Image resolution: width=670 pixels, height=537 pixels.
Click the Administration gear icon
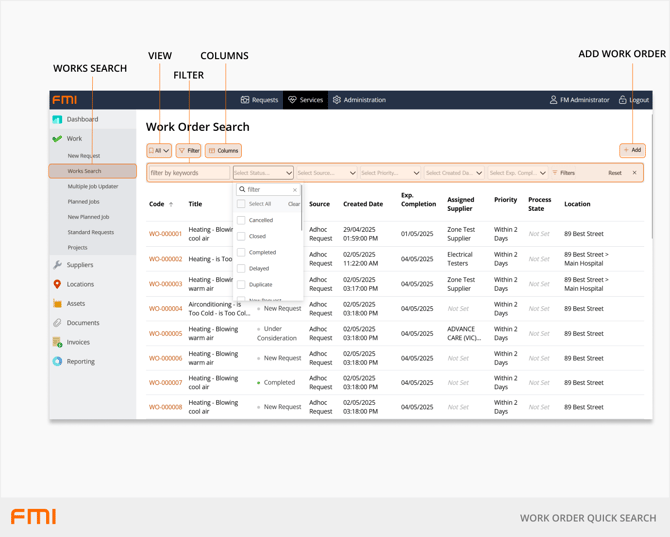[337, 100]
